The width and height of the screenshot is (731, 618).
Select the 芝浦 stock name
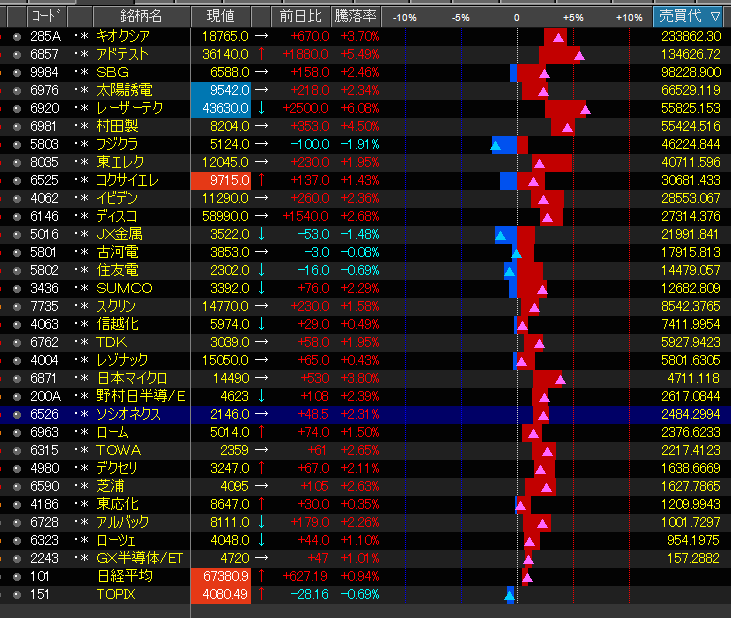(110, 486)
